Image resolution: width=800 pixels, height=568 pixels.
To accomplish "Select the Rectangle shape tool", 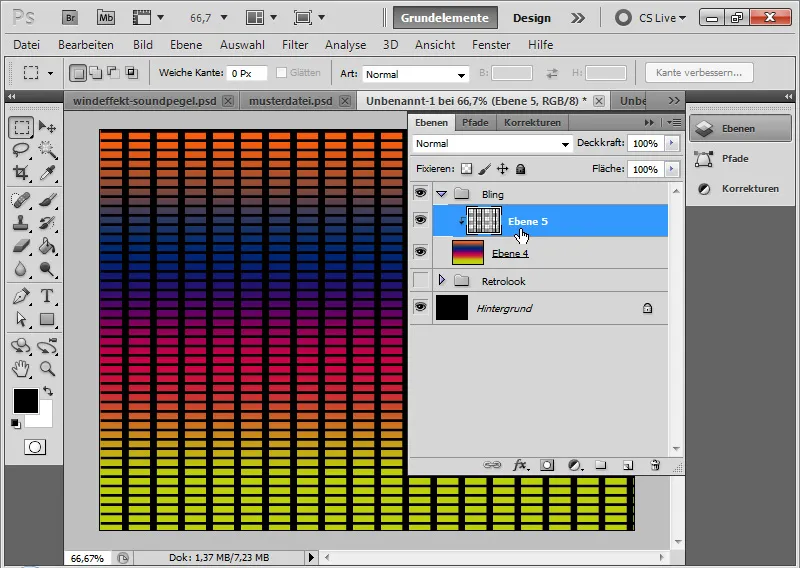I will [x=47, y=319].
